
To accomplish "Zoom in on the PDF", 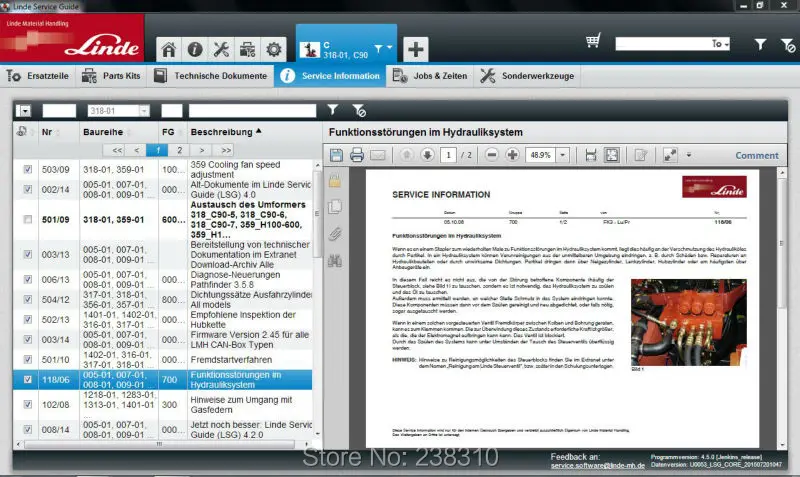I will [x=512, y=155].
